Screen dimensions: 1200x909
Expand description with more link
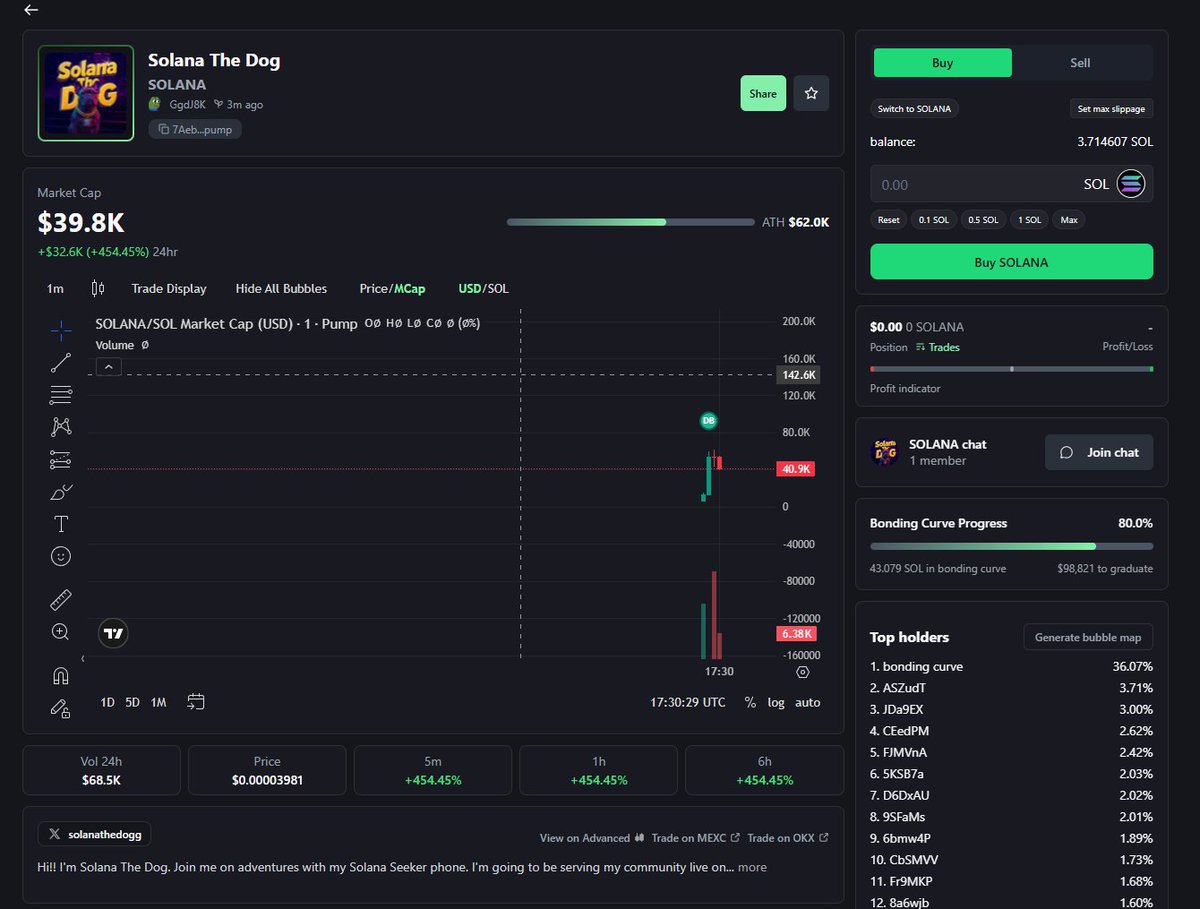click(x=752, y=867)
